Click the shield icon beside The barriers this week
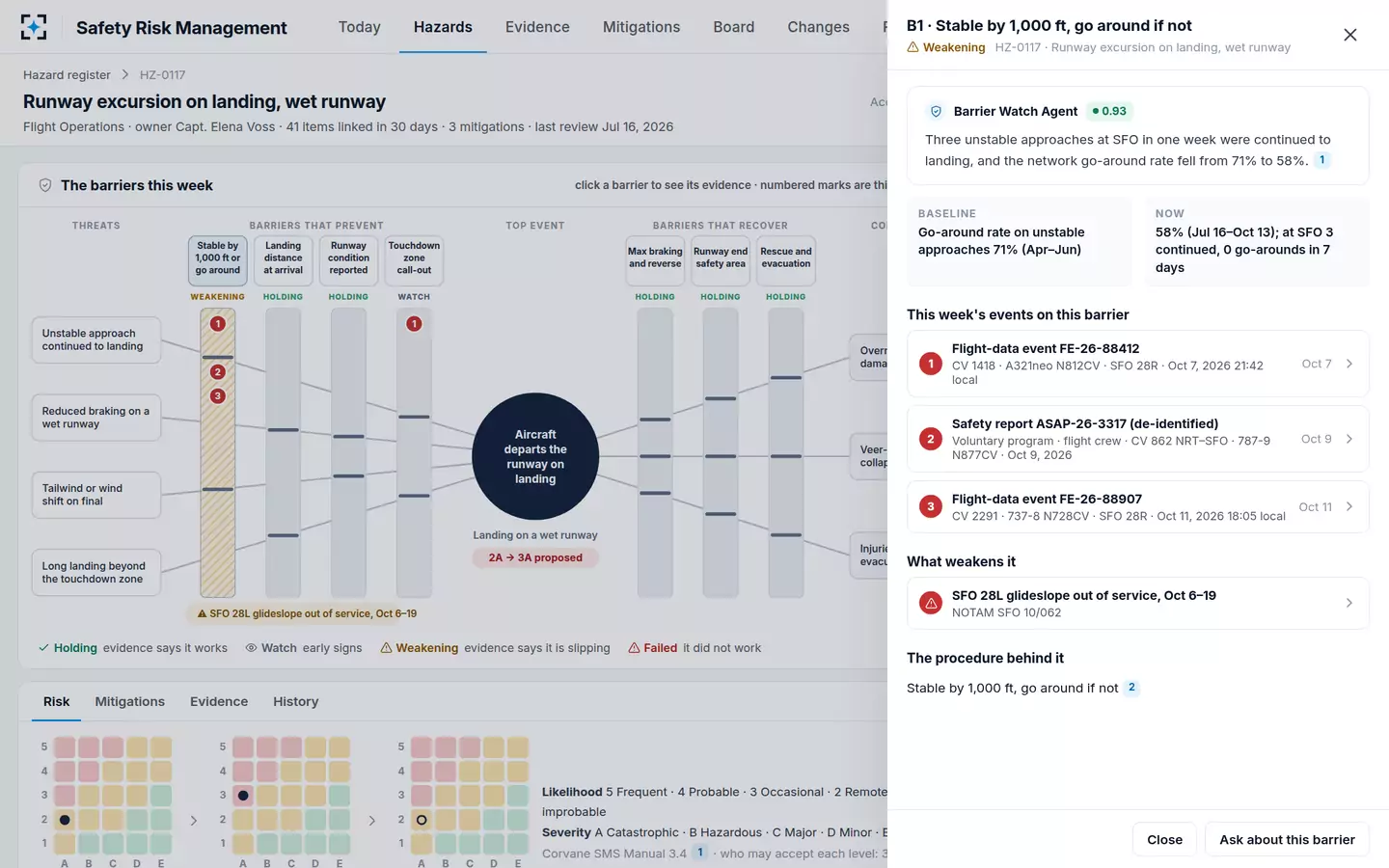The width and height of the screenshot is (1389, 868). 45,185
